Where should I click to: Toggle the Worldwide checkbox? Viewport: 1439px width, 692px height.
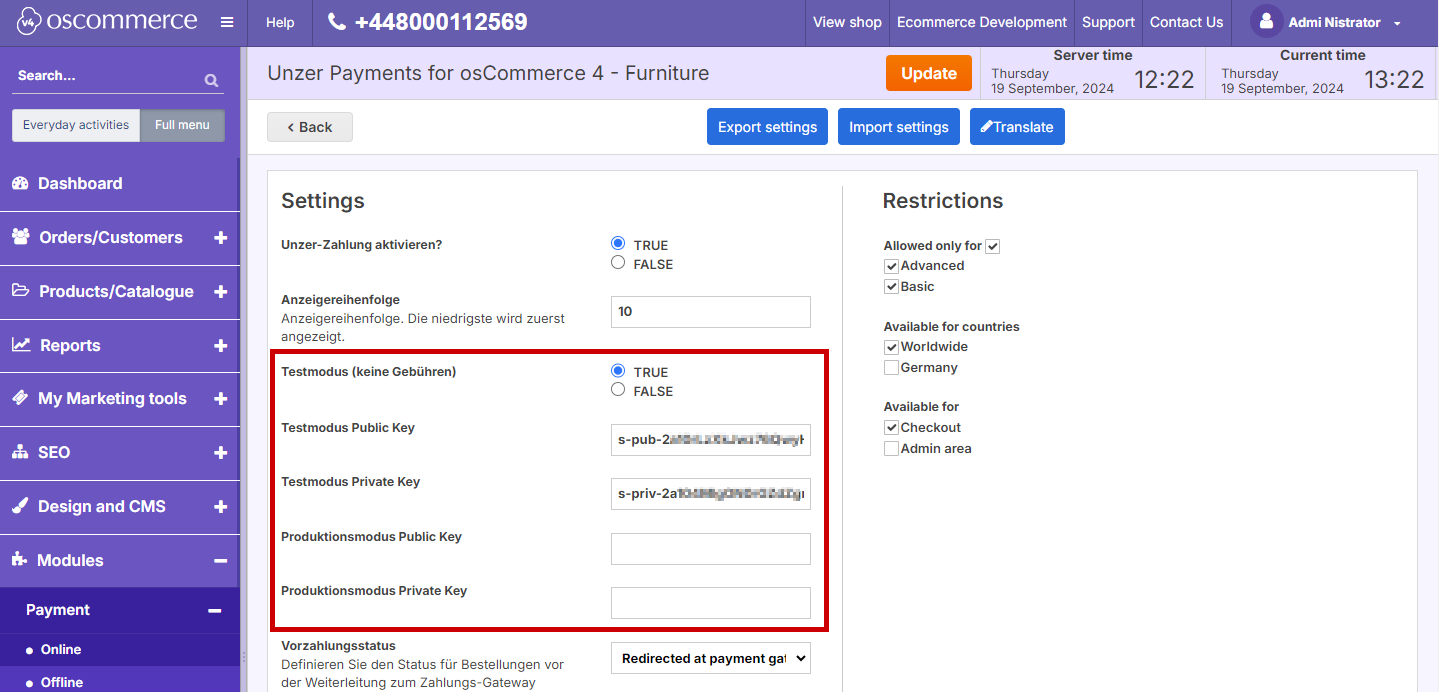coord(891,347)
